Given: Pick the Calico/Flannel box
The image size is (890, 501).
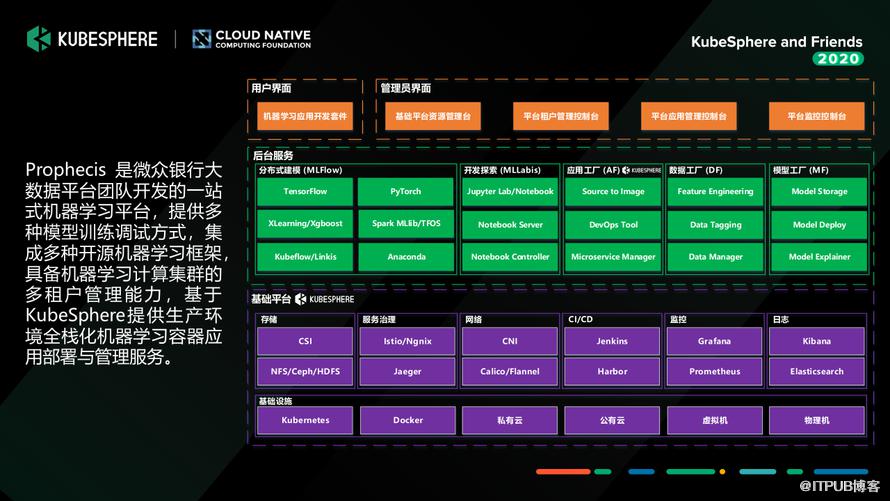Looking at the screenshot, I should [x=510, y=372].
